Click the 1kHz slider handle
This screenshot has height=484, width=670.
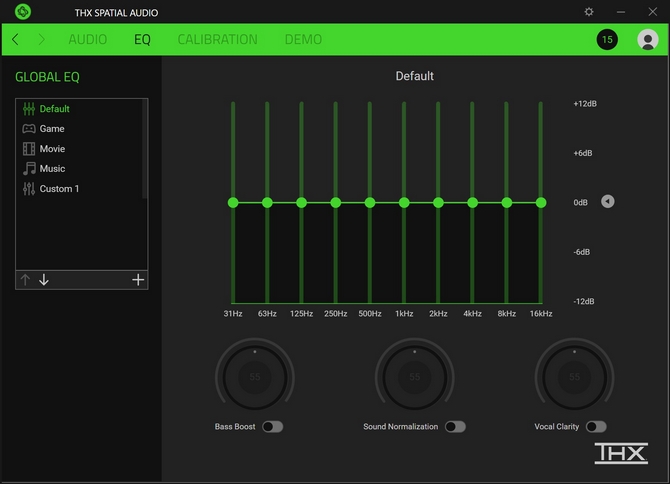(x=404, y=202)
